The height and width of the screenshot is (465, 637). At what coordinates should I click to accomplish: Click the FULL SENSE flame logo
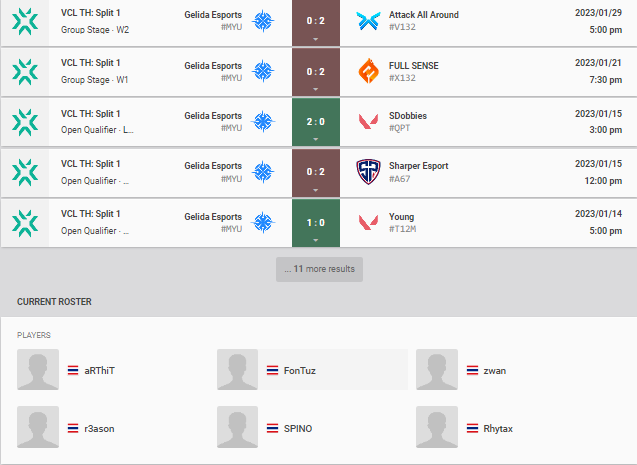click(x=368, y=71)
